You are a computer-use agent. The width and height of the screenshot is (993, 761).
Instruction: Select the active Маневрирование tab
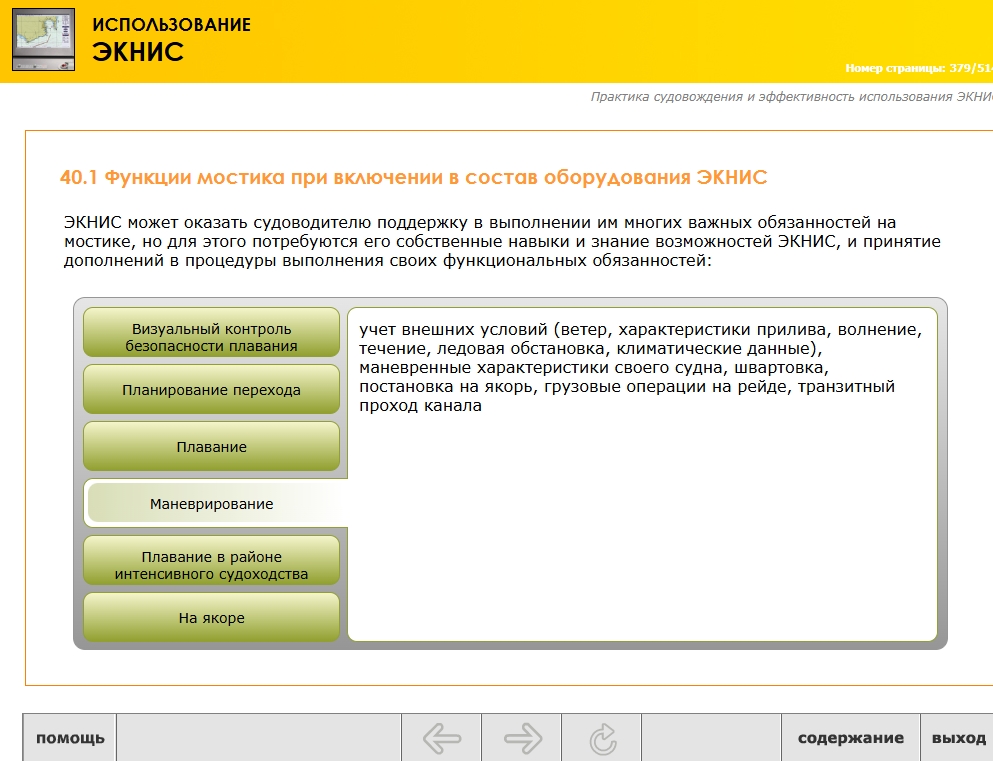pyautogui.click(x=215, y=503)
